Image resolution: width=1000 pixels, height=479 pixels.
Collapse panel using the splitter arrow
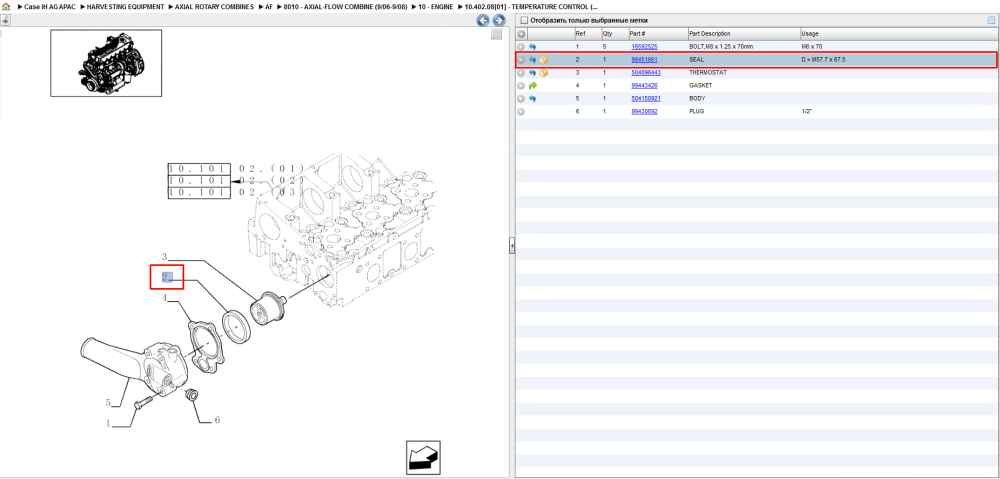511,246
